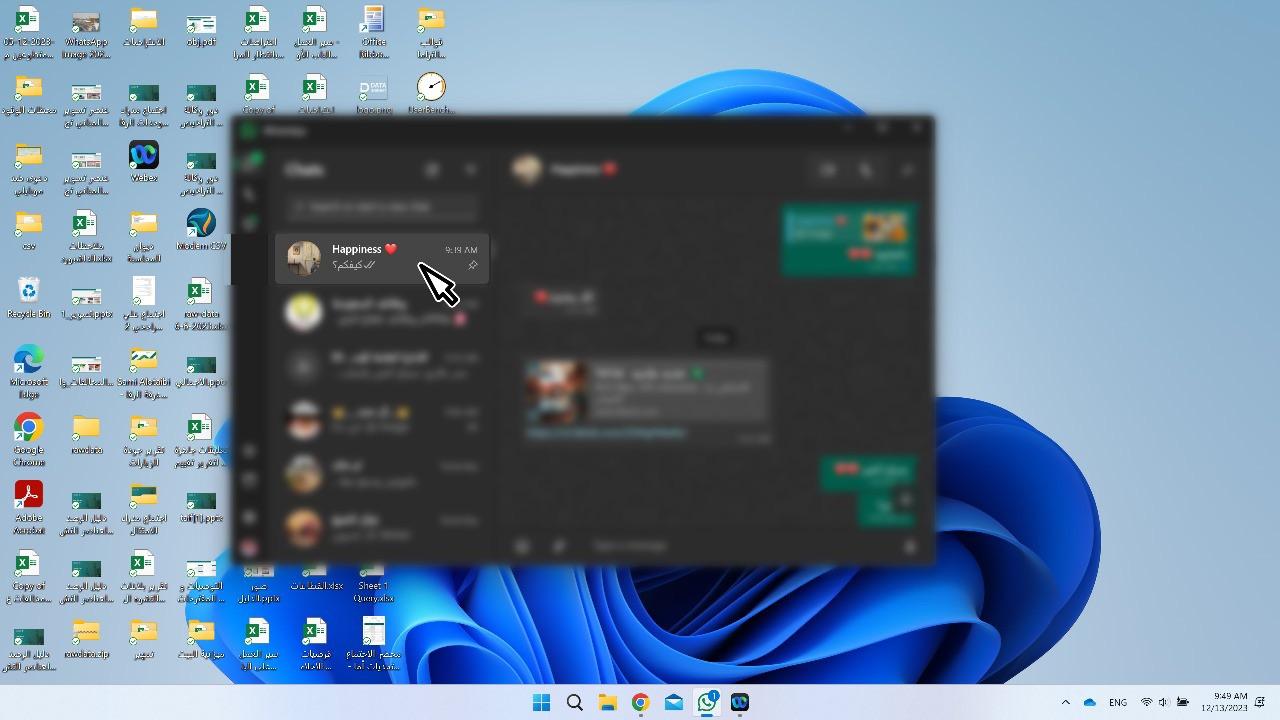
Task: Open the image preview in the chat message
Action: tap(553, 390)
